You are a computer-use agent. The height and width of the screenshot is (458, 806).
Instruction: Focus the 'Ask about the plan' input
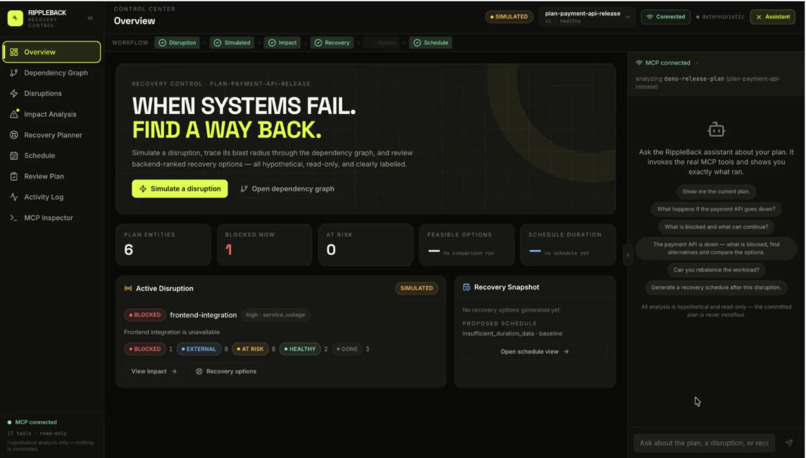(x=704, y=443)
